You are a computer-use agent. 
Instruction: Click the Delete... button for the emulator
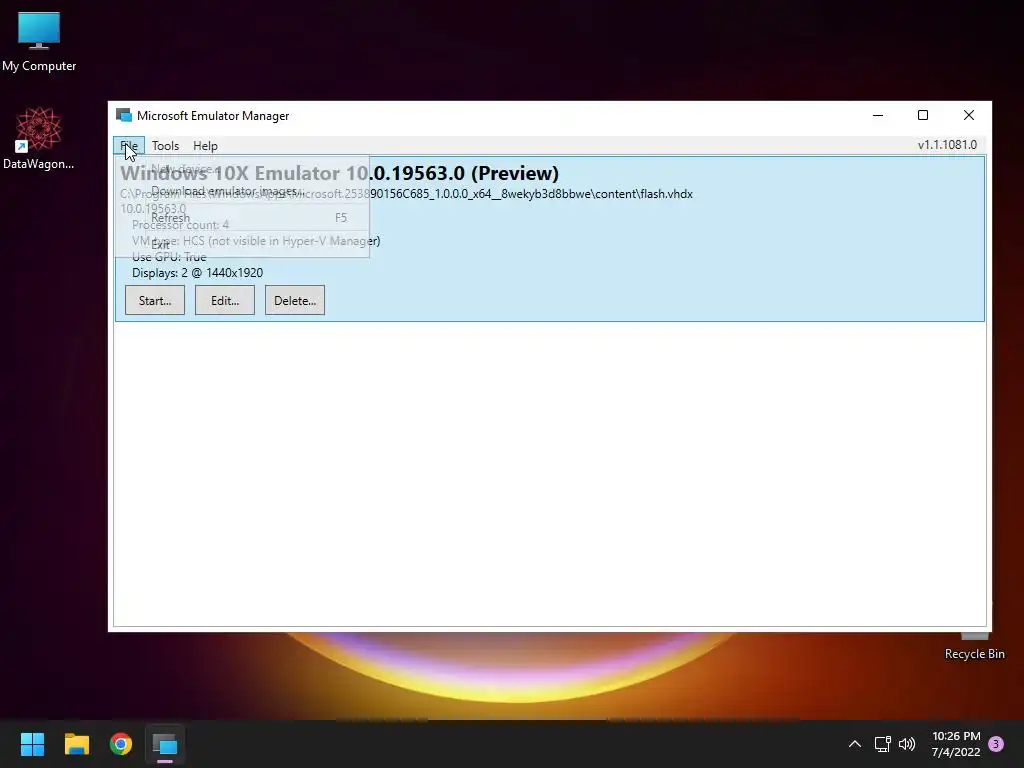click(x=295, y=300)
